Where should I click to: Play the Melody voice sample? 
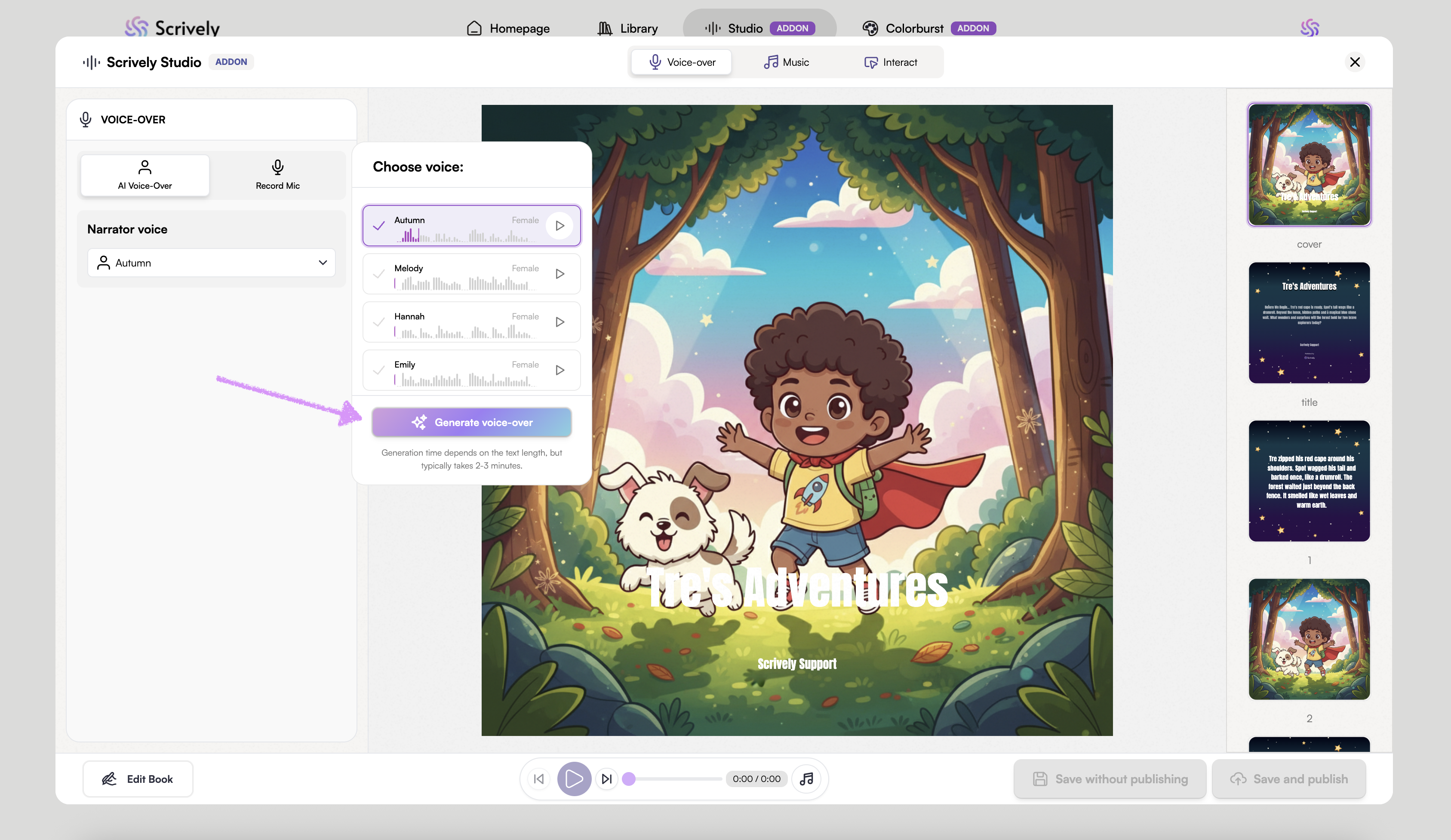click(x=559, y=274)
